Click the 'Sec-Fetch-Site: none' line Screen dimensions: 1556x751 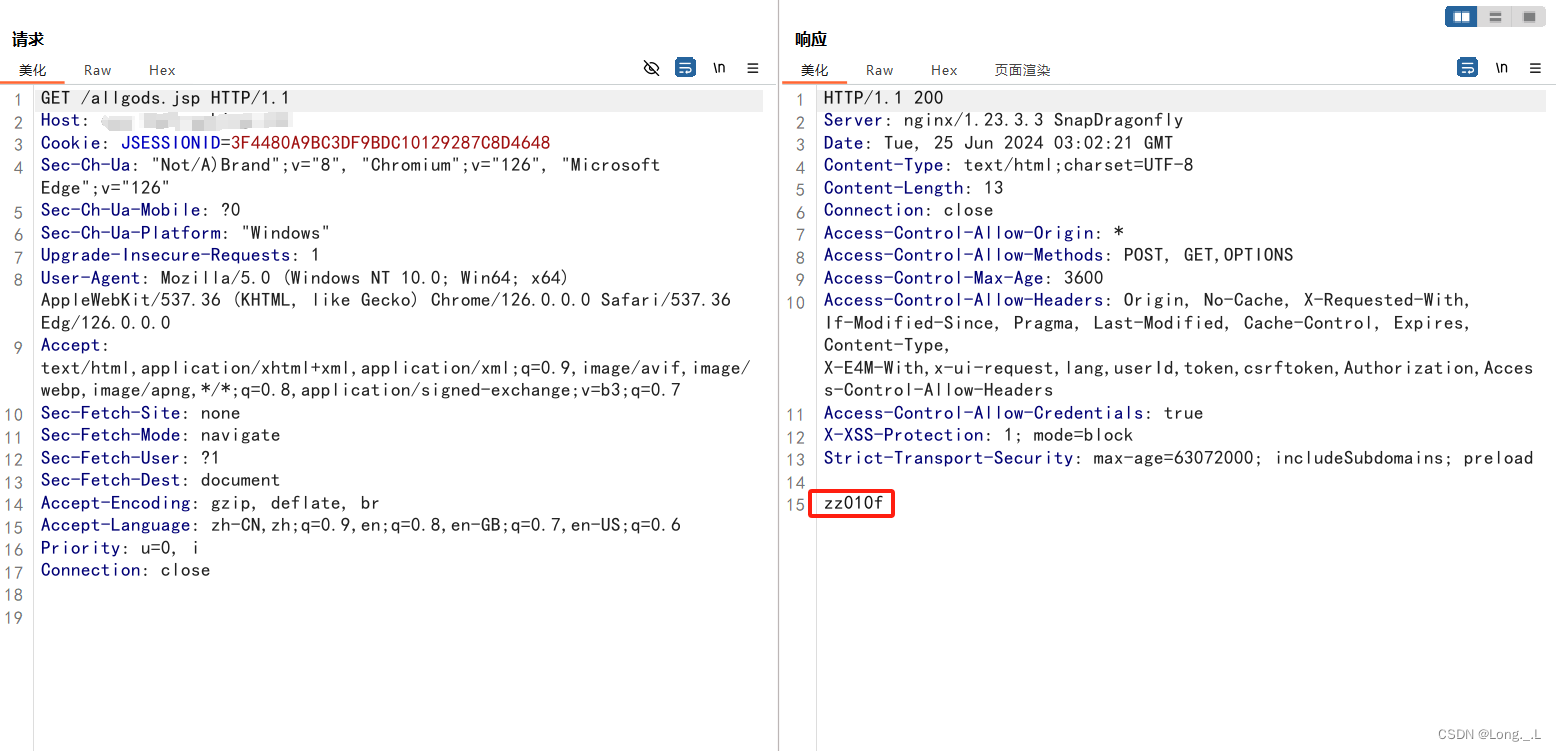141,413
